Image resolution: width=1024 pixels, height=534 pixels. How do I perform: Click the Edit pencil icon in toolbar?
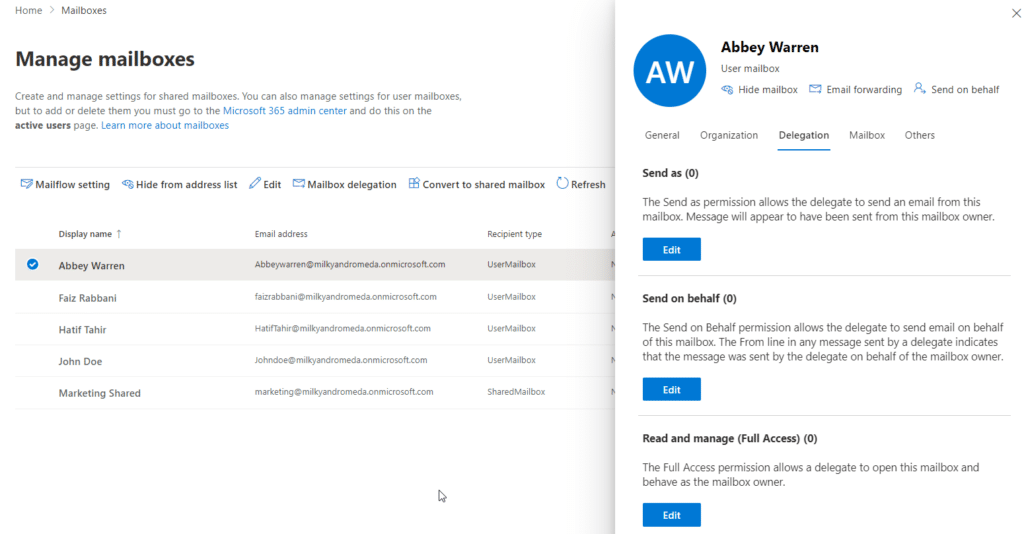click(x=255, y=183)
